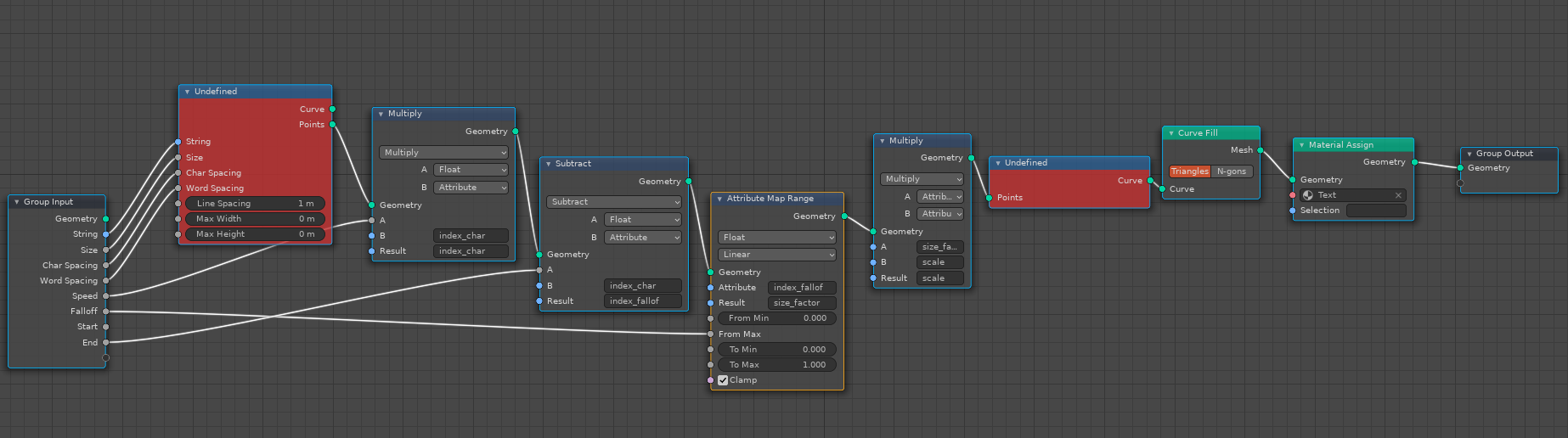Click the Clamp socket on Attribute Map Range
The height and width of the screenshot is (438, 1568).
(710, 380)
